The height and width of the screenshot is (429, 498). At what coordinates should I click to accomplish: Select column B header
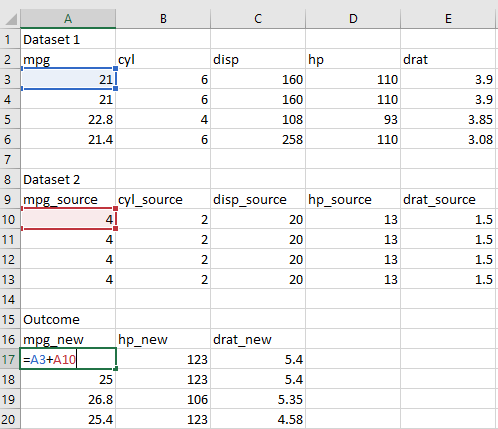pyautogui.click(x=163, y=19)
